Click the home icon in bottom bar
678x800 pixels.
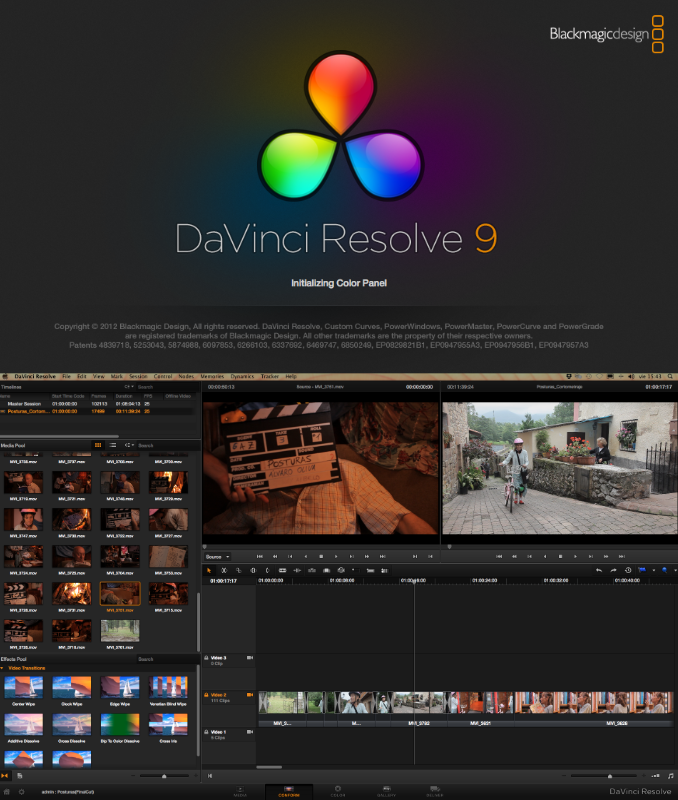point(7,792)
